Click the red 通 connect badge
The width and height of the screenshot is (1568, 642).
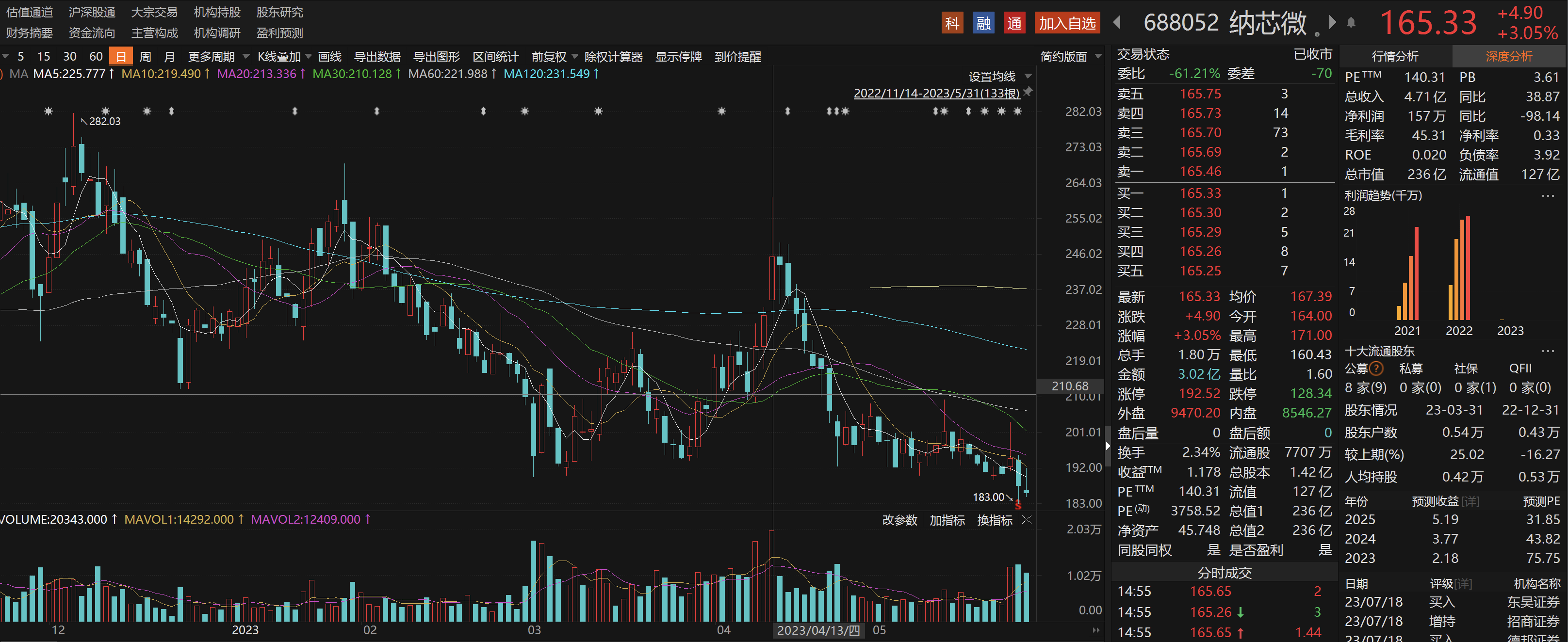(1014, 23)
